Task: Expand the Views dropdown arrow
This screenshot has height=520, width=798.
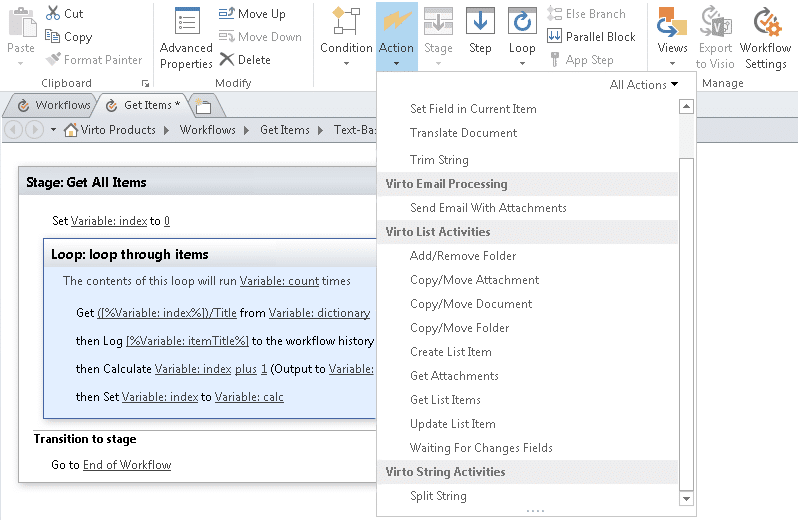Action: [x=672, y=64]
